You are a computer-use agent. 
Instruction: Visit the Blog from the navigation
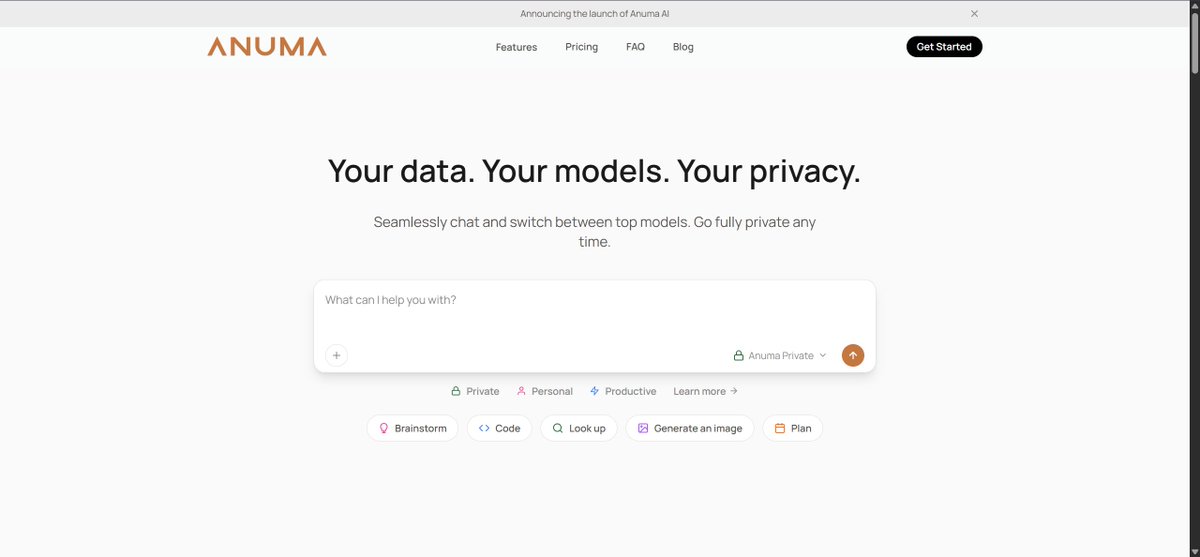click(x=683, y=47)
